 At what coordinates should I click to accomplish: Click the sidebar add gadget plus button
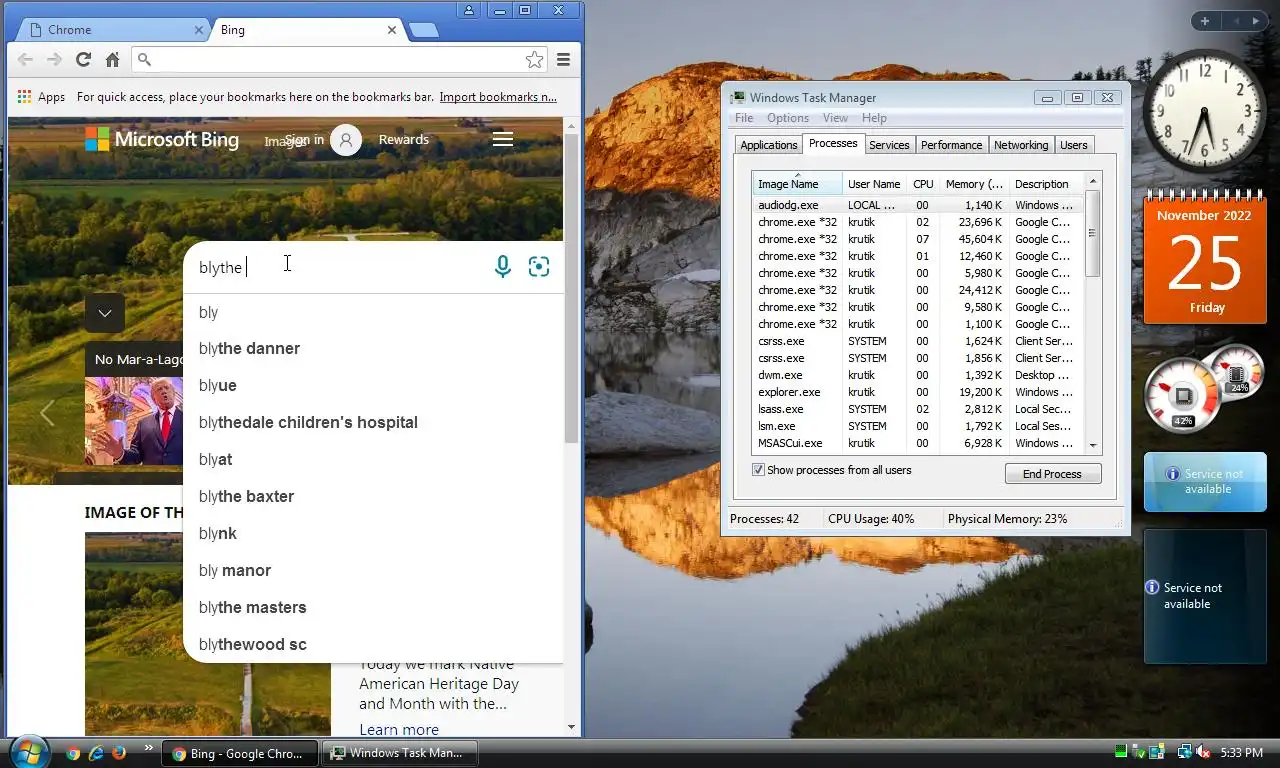(1205, 21)
